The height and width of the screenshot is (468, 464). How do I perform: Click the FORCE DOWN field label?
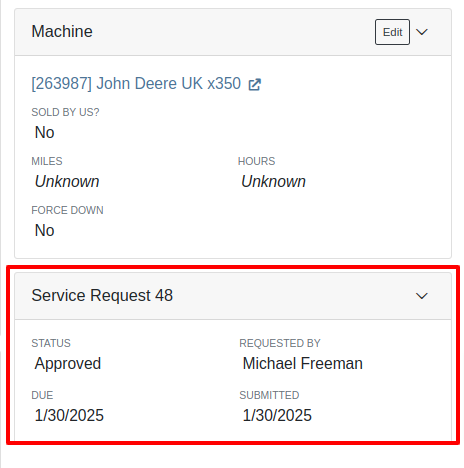pyautogui.click(x=67, y=210)
